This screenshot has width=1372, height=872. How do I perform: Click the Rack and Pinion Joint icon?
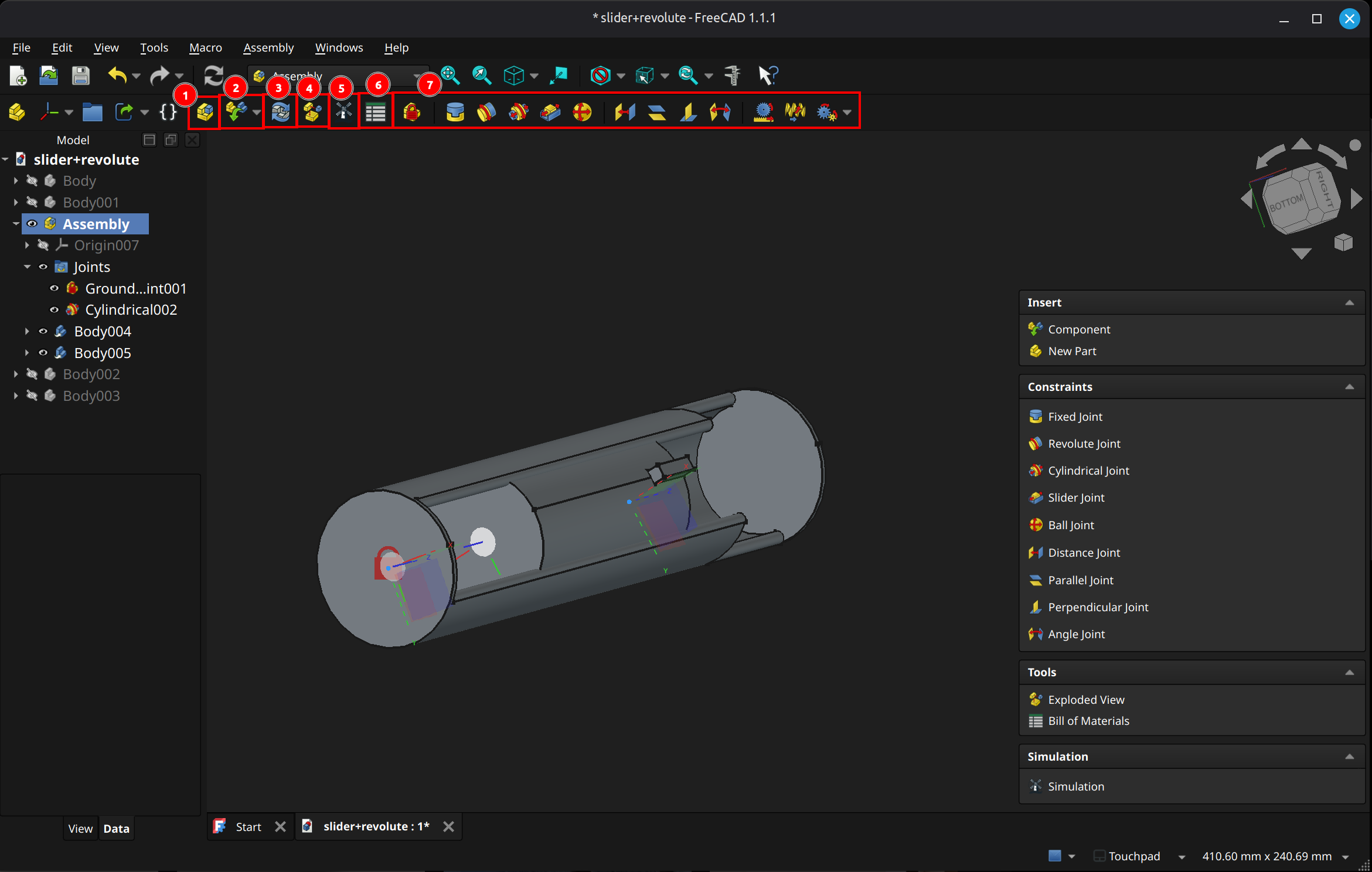pos(764,111)
